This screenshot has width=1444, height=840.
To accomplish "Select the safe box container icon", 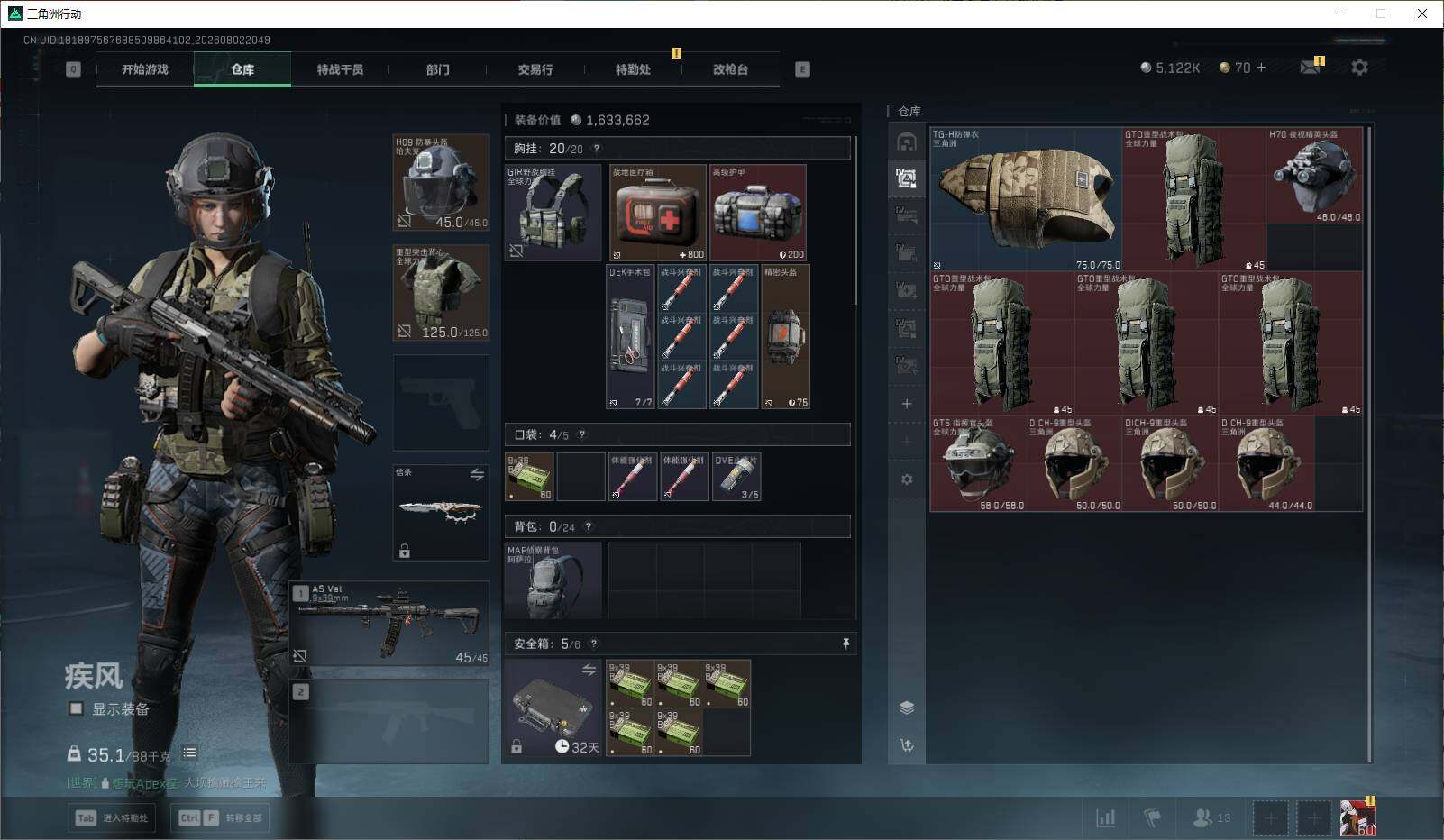I will point(553,708).
